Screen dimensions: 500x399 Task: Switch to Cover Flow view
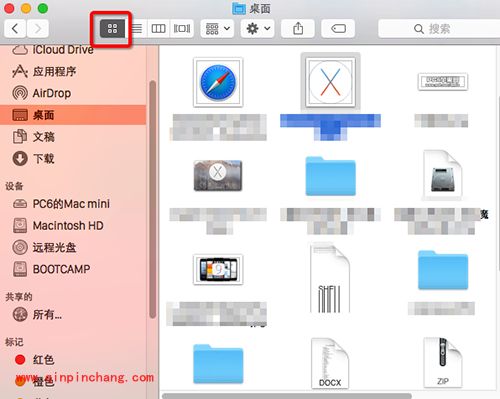(x=182, y=29)
